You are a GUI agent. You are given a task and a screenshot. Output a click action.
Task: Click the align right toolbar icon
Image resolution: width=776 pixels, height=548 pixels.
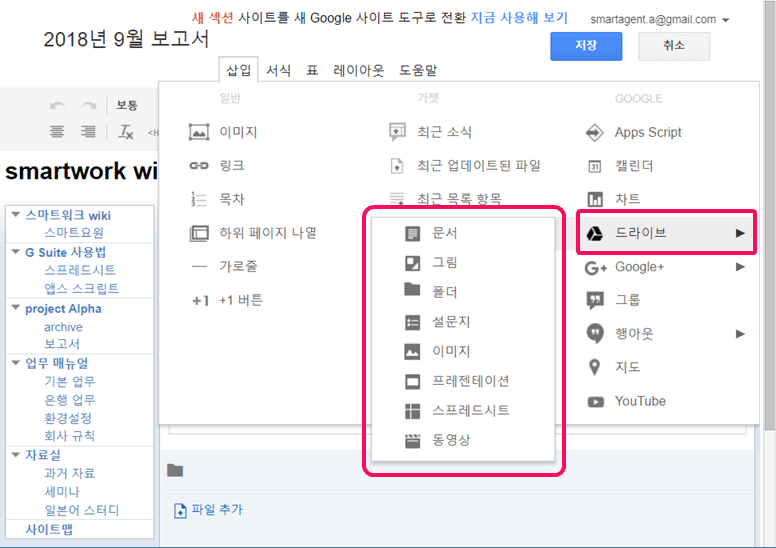(88, 132)
